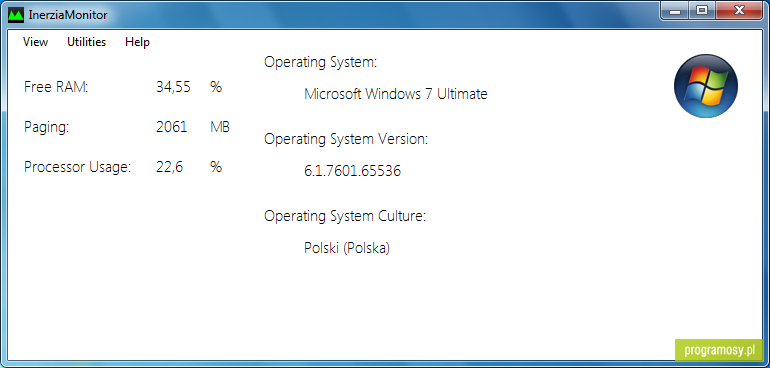Open the Help menu
The height and width of the screenshot is (368, 770).
[x=138, y=42]
